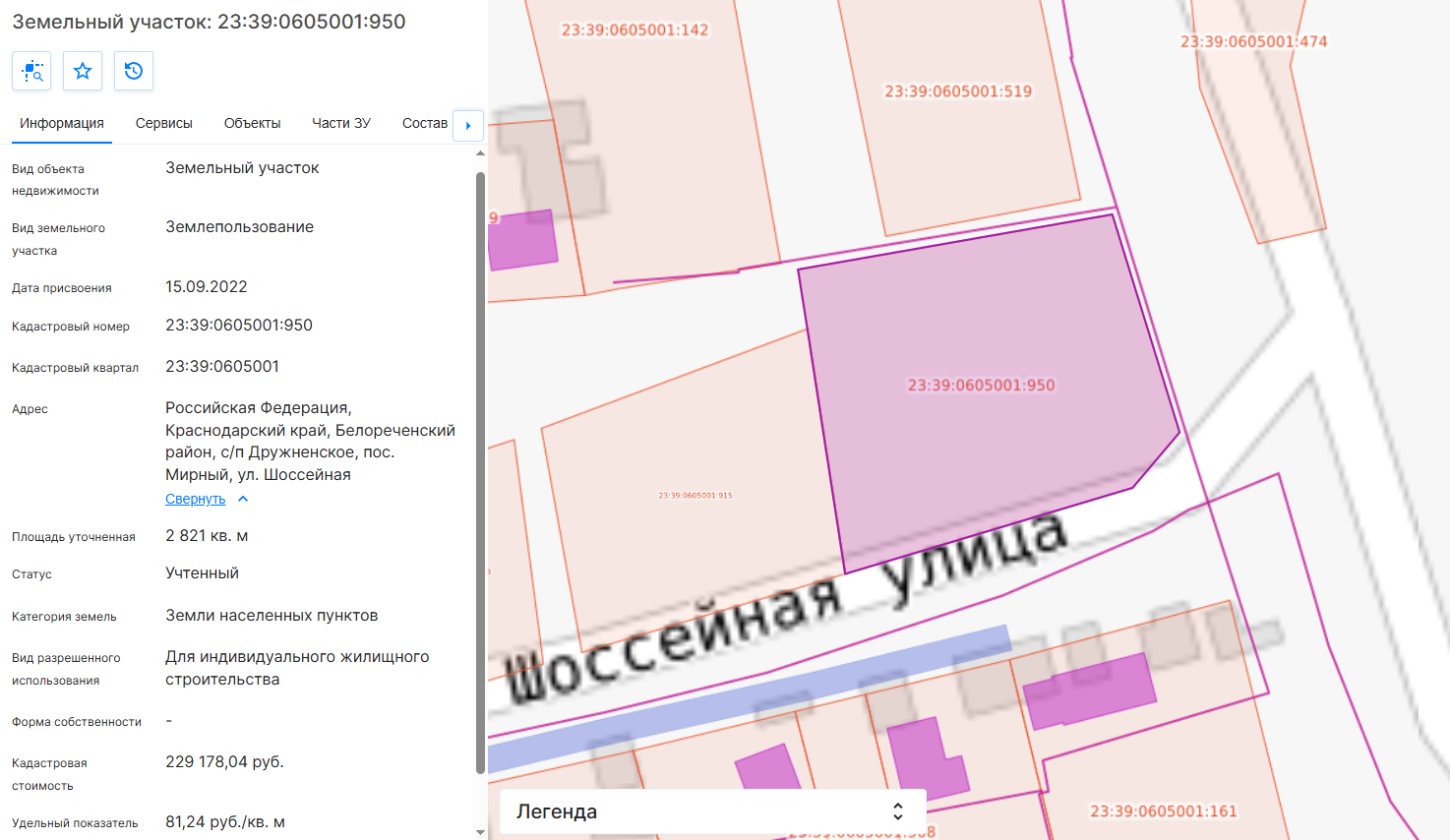1450x840 pixels.
Task: Add parcel to favorites with star icon
Action: coord(83,71)
